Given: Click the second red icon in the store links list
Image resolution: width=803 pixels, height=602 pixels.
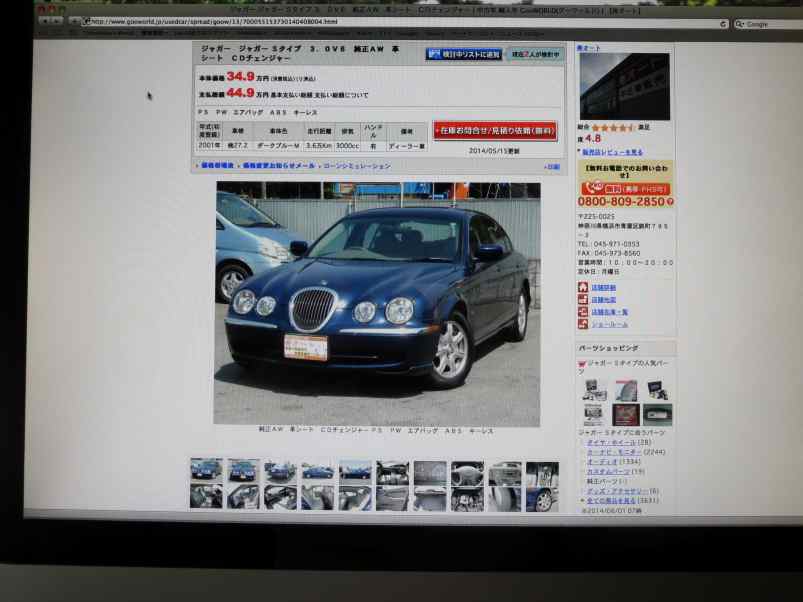Looking at the screenshot, I should 583,299.
